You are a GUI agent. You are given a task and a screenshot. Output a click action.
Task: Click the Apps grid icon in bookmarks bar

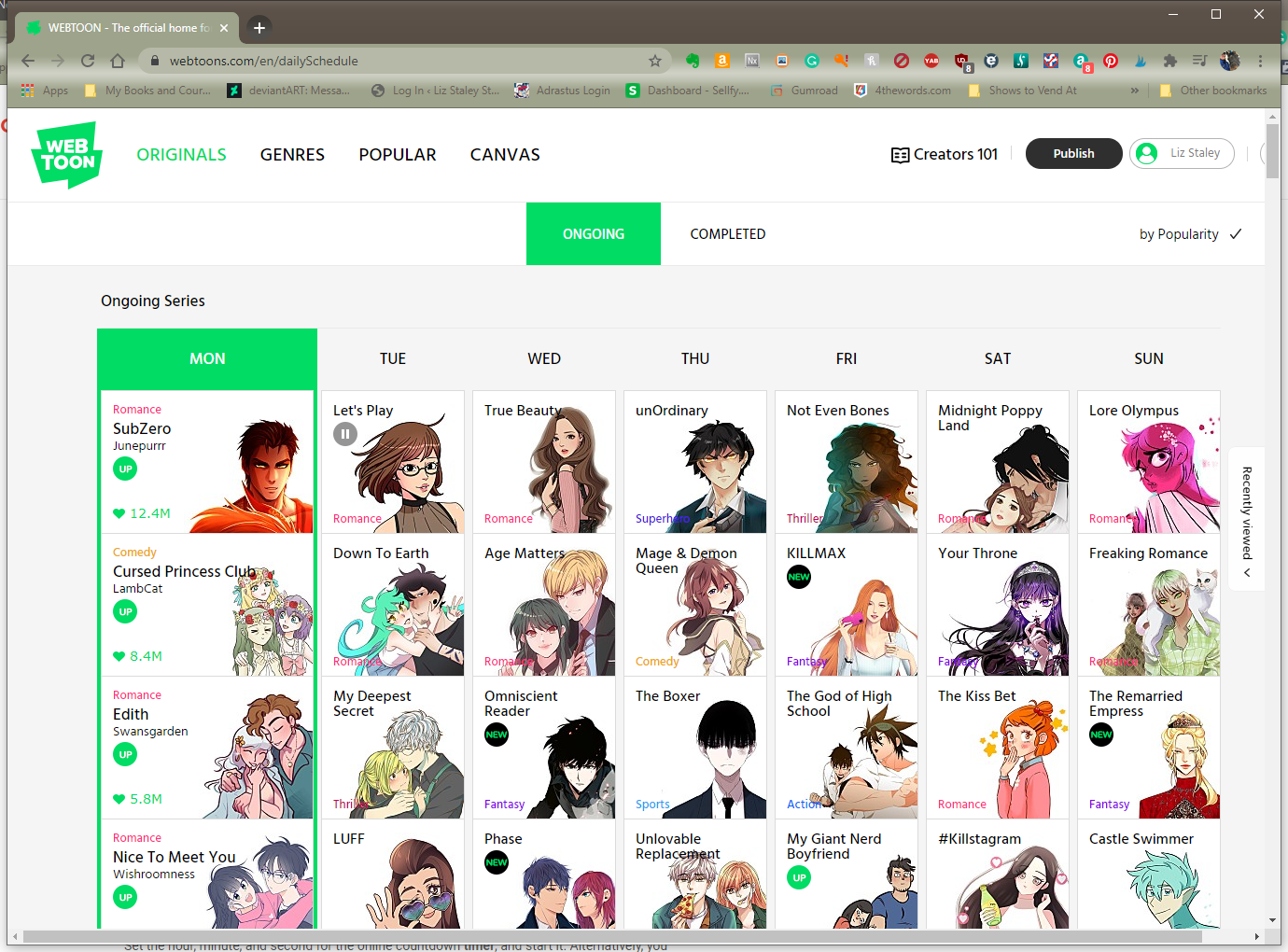pyautogui.click(x=28, y=91)
